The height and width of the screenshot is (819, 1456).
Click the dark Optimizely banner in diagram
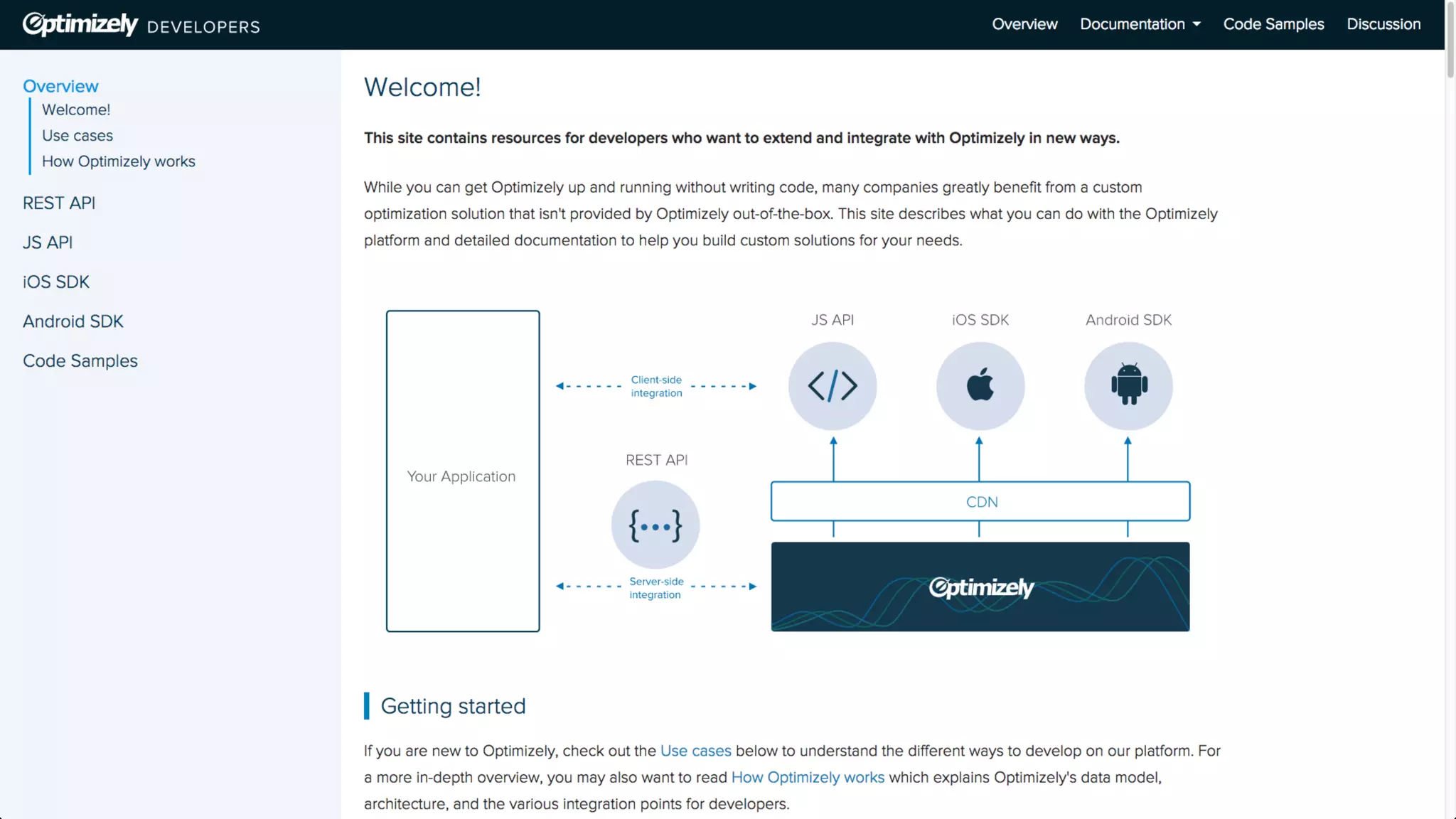(x=980, y=587)
